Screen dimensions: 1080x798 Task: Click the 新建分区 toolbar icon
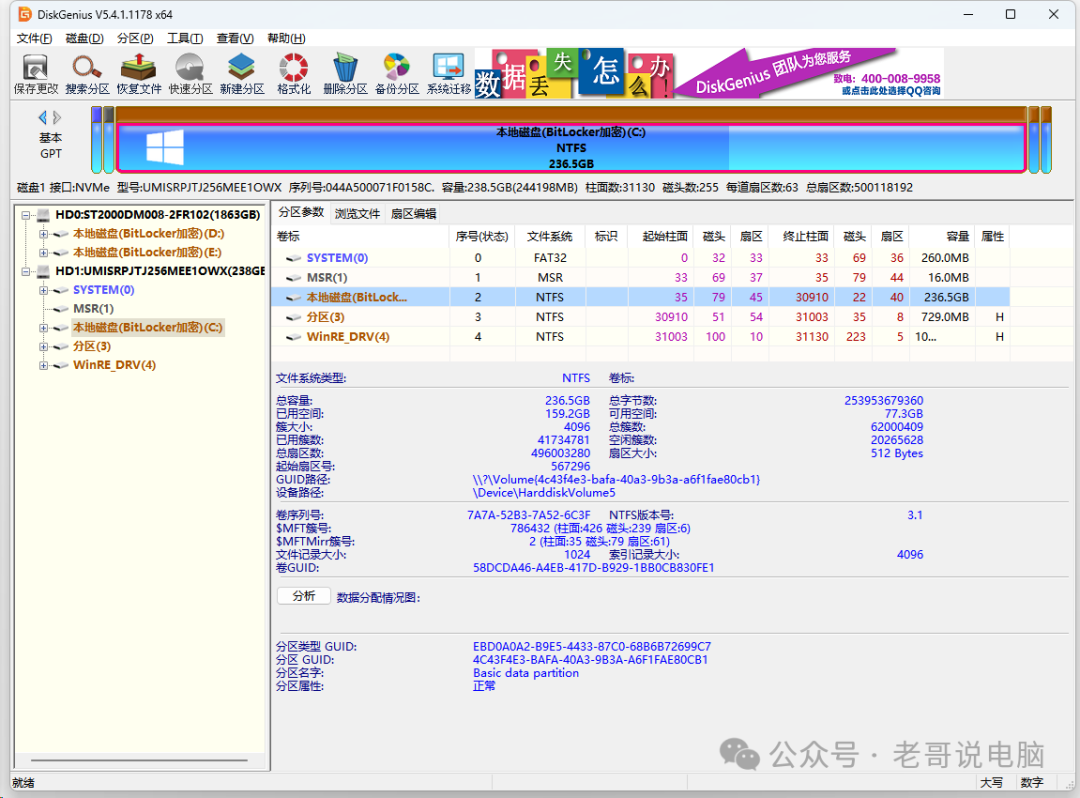coord(242,74)
